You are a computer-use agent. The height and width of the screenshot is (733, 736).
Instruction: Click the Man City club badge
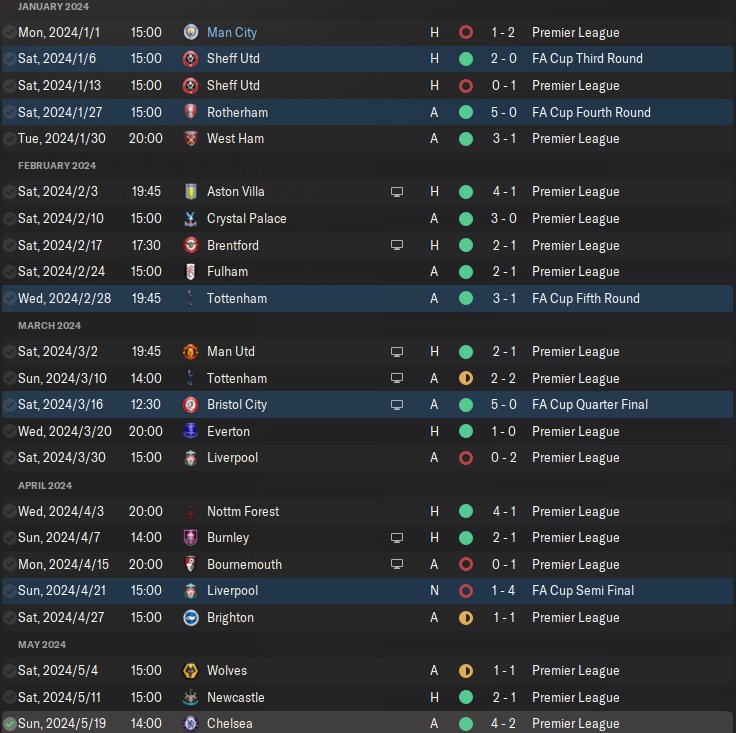click(190, 32)
